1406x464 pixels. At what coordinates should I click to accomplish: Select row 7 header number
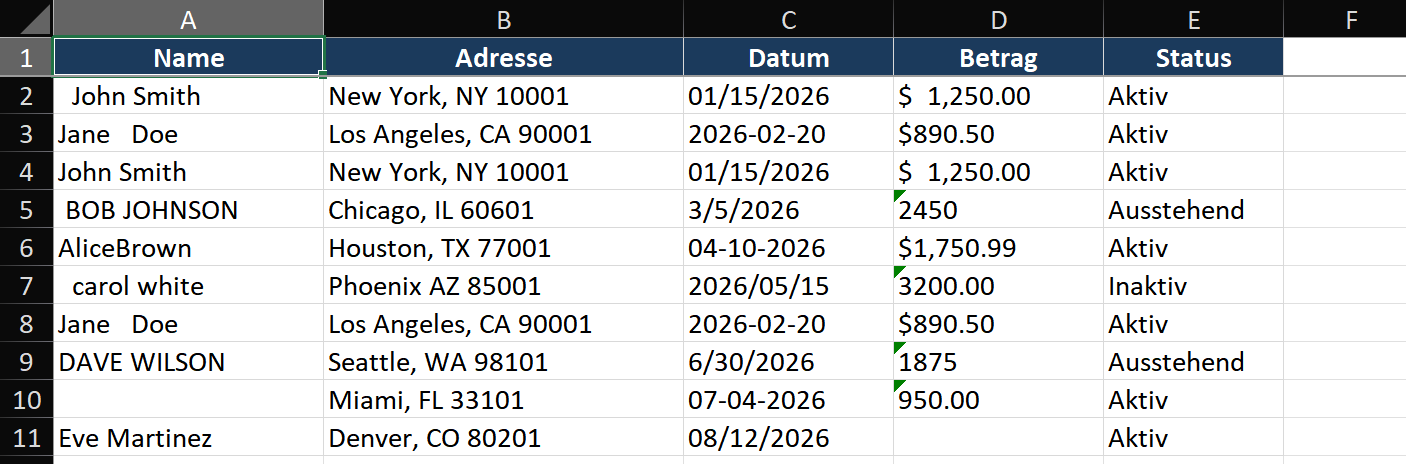[26, 285]
